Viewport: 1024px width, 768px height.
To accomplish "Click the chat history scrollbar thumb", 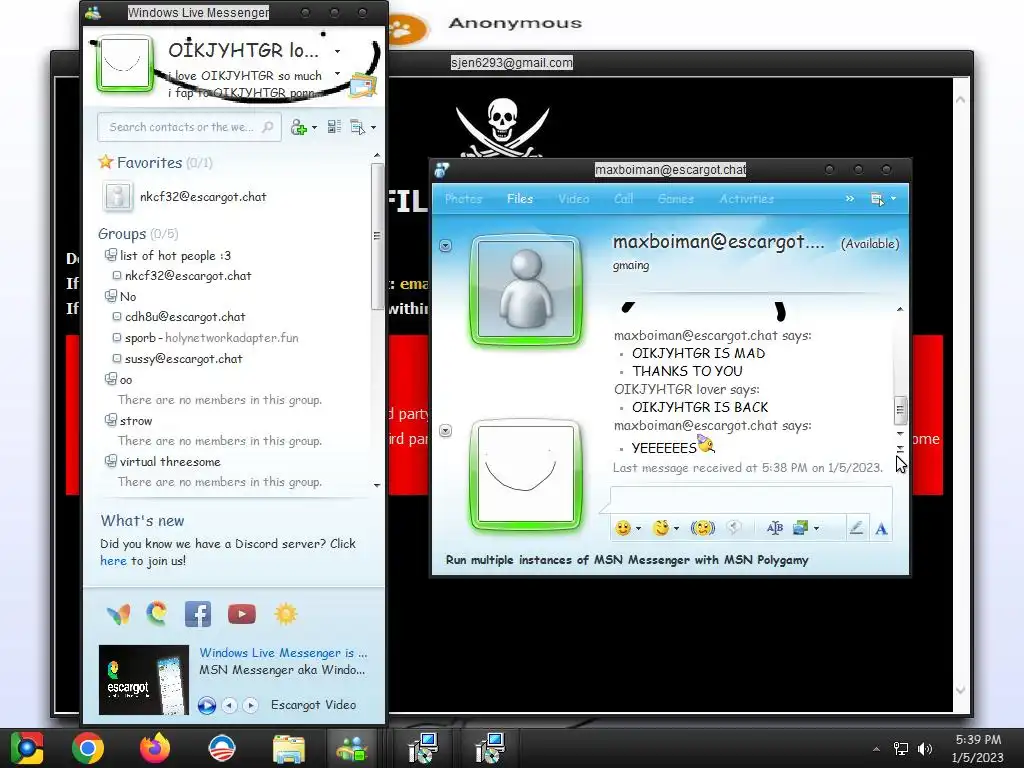I will click(x=900, y=409).
